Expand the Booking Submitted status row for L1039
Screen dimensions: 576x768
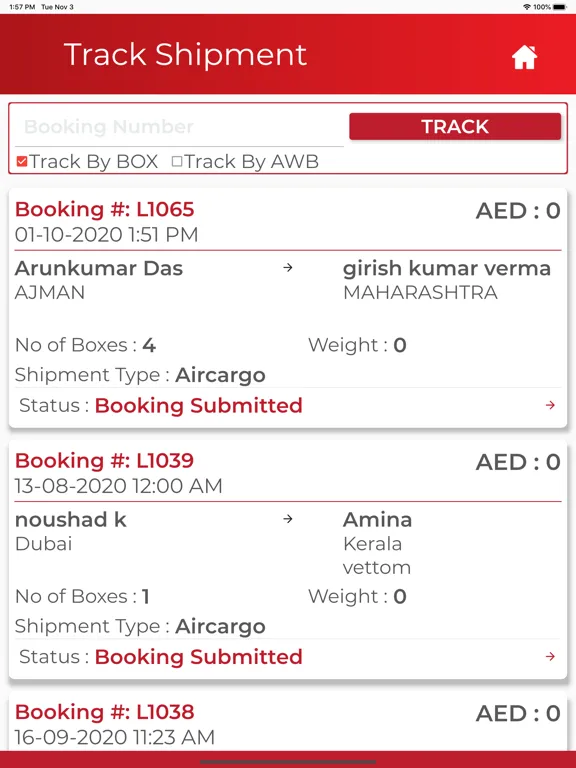(x=288, y=657)
